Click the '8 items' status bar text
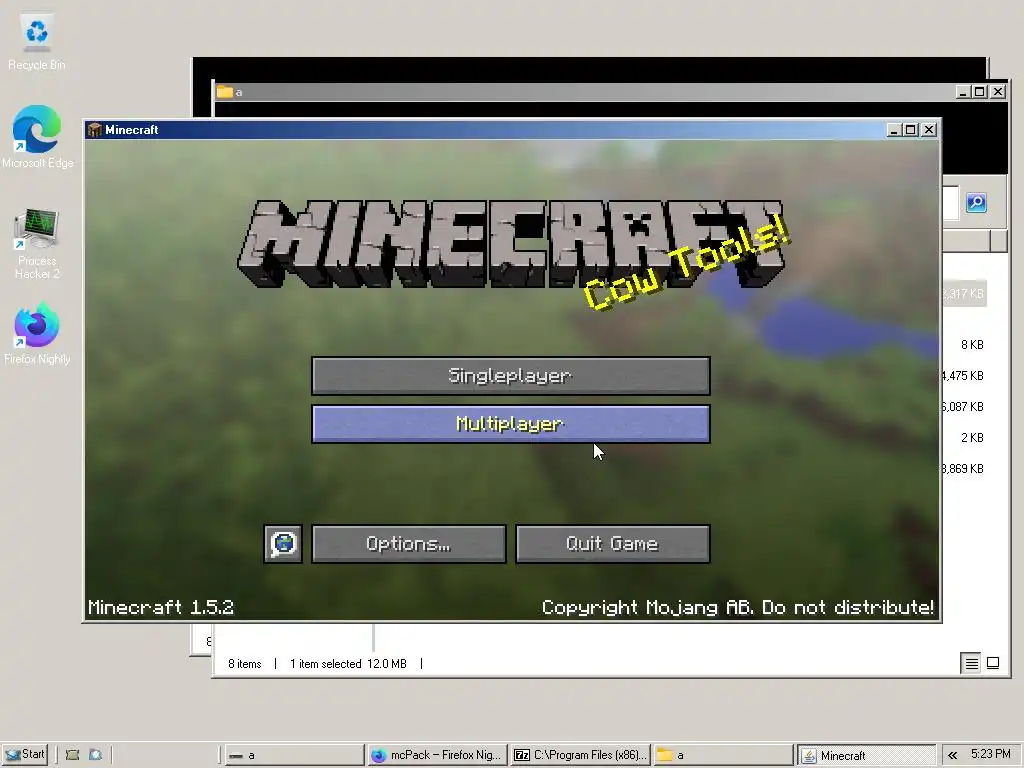1024x768 pixels. (244, 664)
